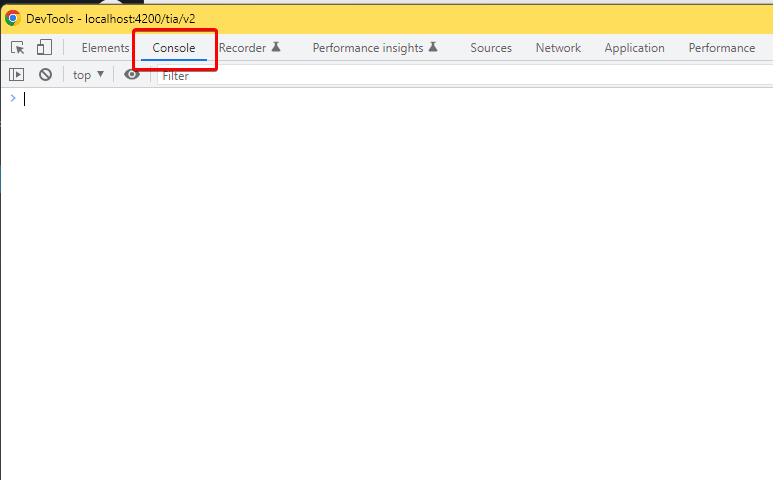
Task: Open the Sources tab
Action: [491, 48]
